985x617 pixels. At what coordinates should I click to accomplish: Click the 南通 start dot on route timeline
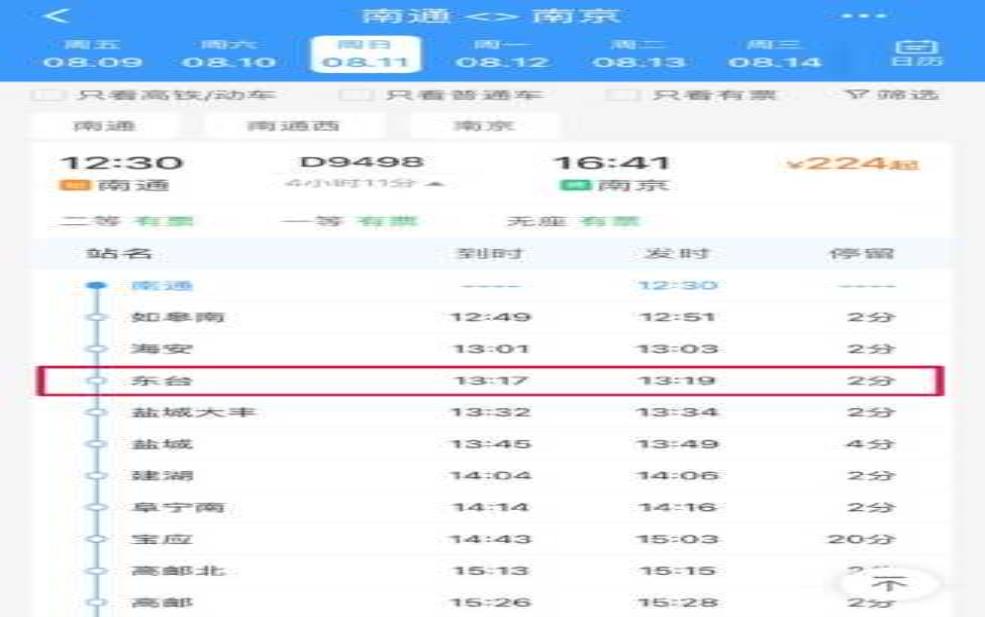point(96,286)
